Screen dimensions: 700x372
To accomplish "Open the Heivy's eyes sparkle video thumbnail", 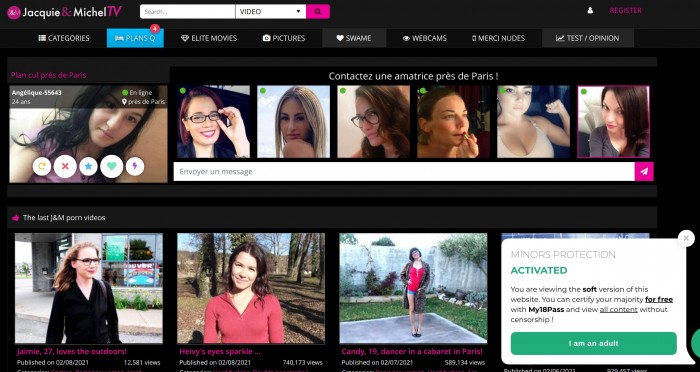I will [251, 288].
